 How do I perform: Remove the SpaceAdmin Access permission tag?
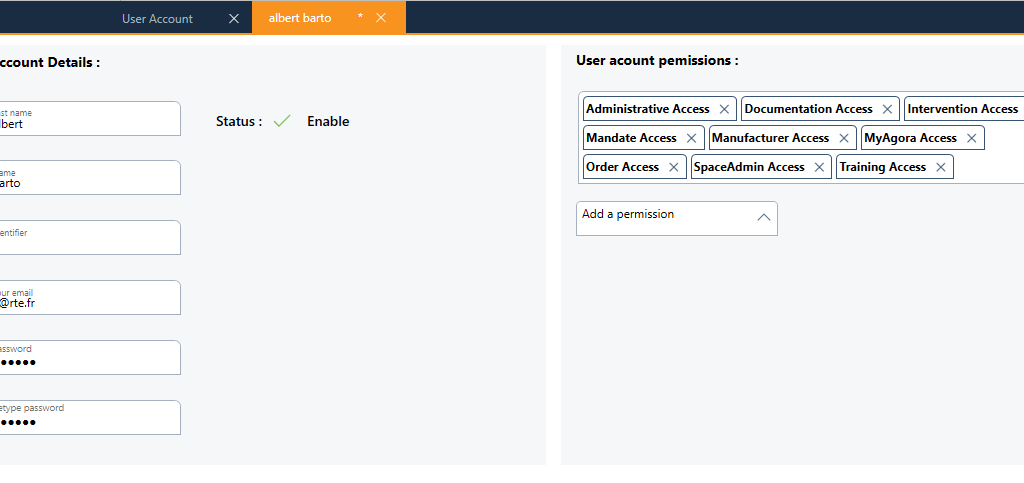[x=819, y=167]
